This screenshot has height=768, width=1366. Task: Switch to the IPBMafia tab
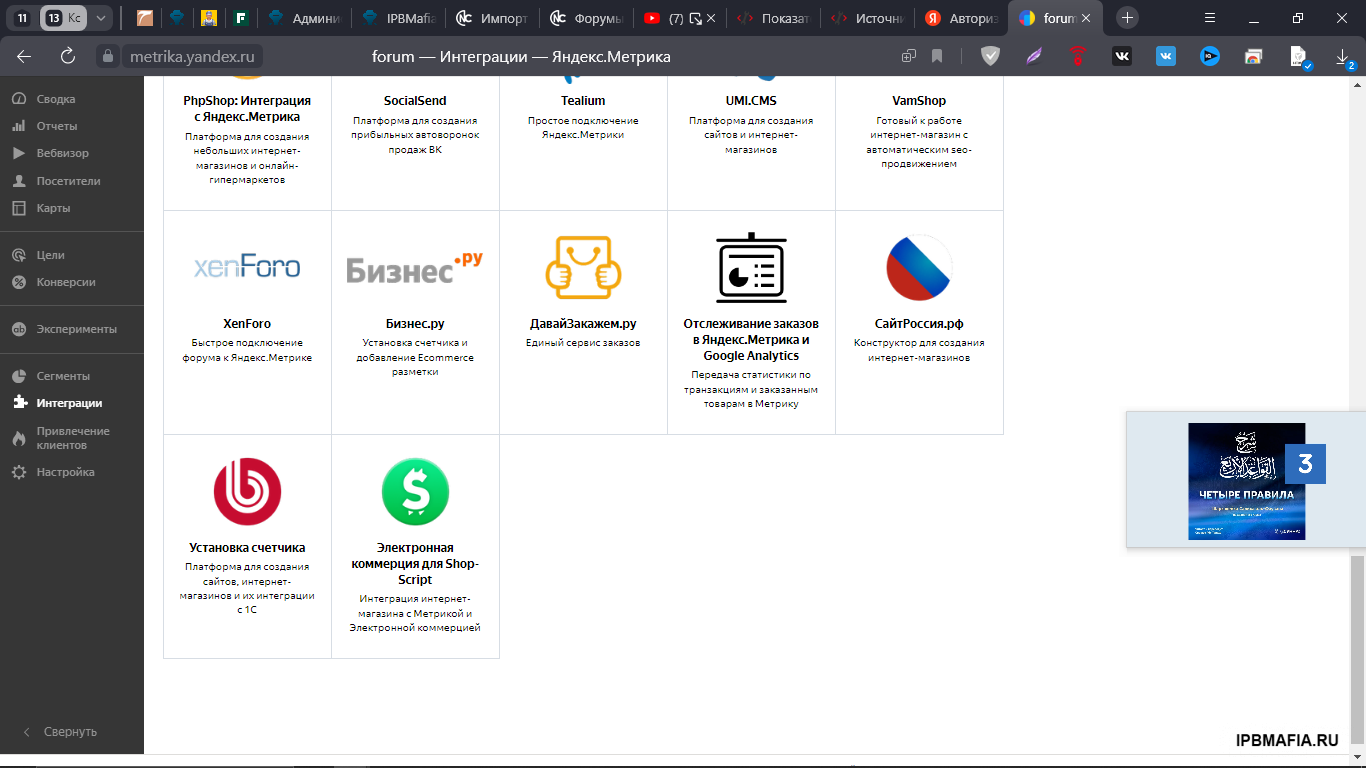pos(397,18)
